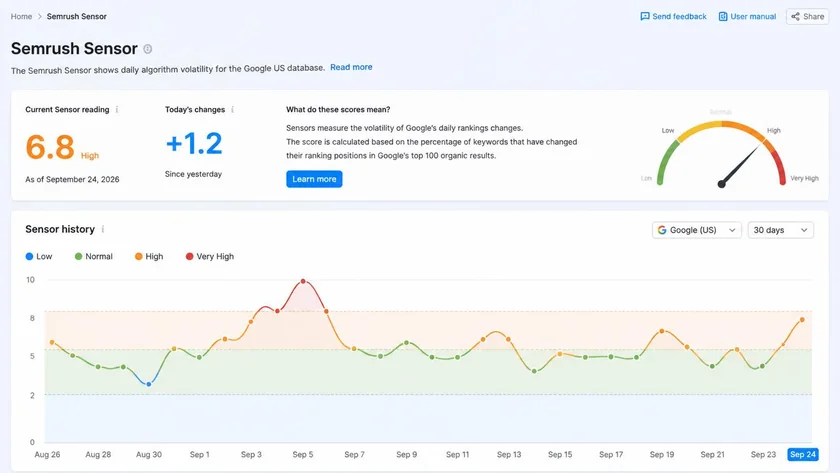The width and height of the screenshot is (840, 473).
Task: Click the red peak point at Sep 5
Action: click(303, 281)
